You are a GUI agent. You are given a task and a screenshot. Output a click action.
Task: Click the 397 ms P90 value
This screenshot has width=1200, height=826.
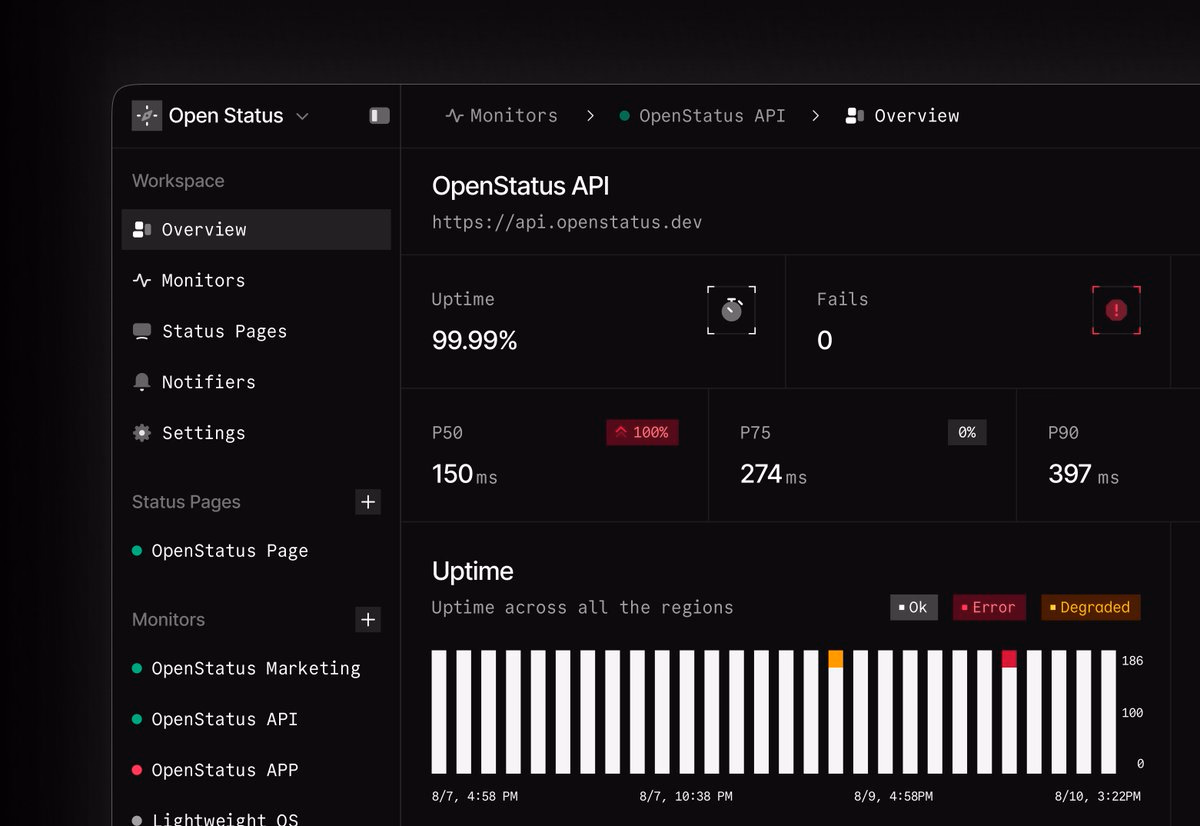(1083, 474)
